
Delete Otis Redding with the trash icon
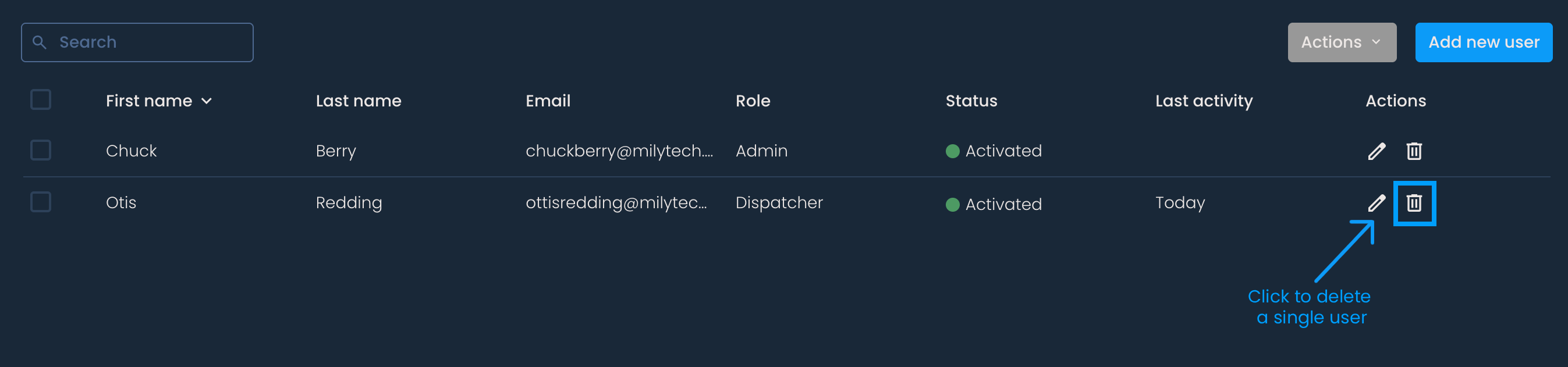coord(1414,202)
